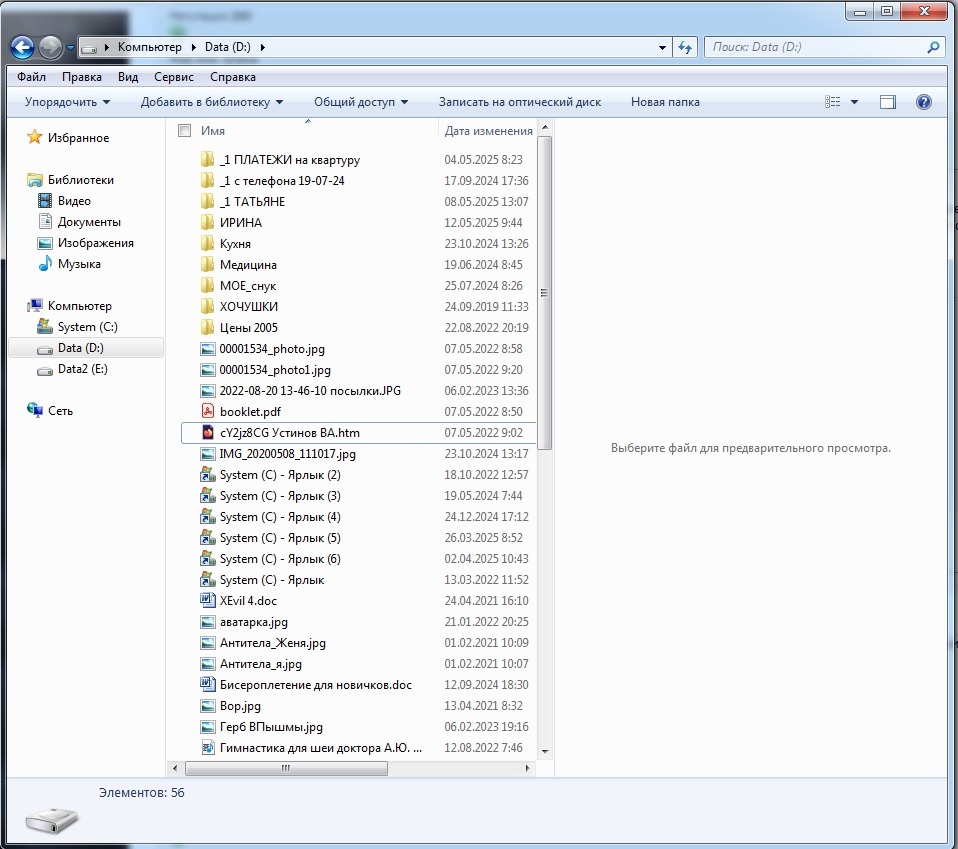Click the Гимнастика для шеи file icon
This screenshot has width=958, height=849.
tap(208, 747)
